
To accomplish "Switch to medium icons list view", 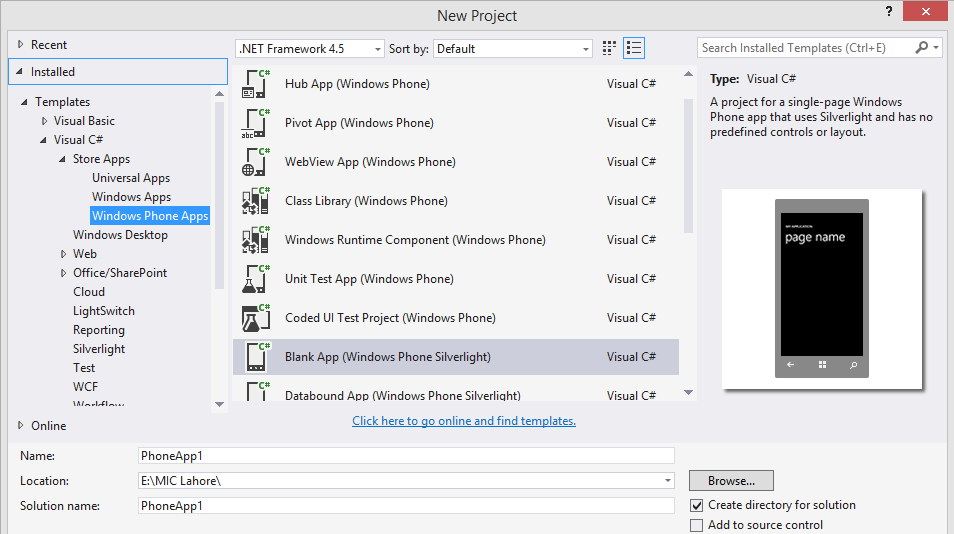I will click(634, 48).
